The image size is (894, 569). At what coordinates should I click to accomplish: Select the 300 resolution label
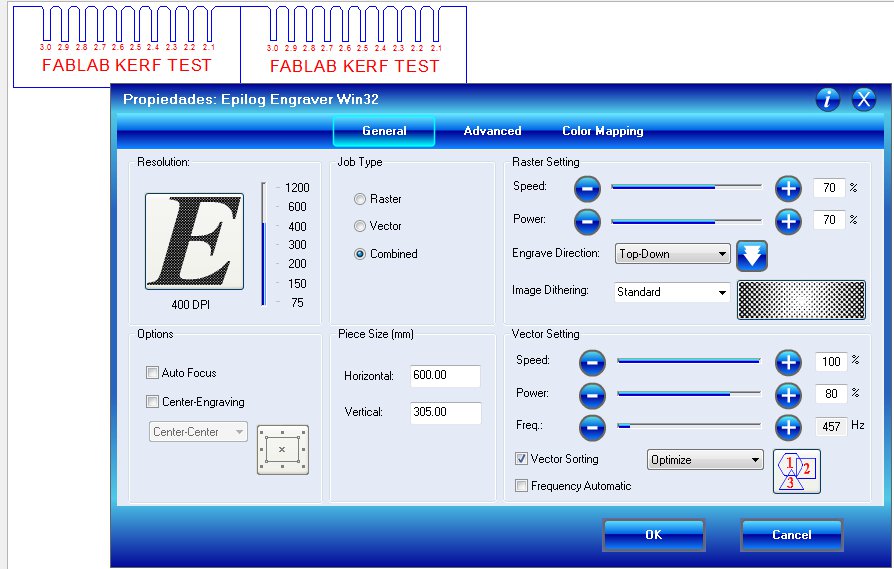coord(297,245)
